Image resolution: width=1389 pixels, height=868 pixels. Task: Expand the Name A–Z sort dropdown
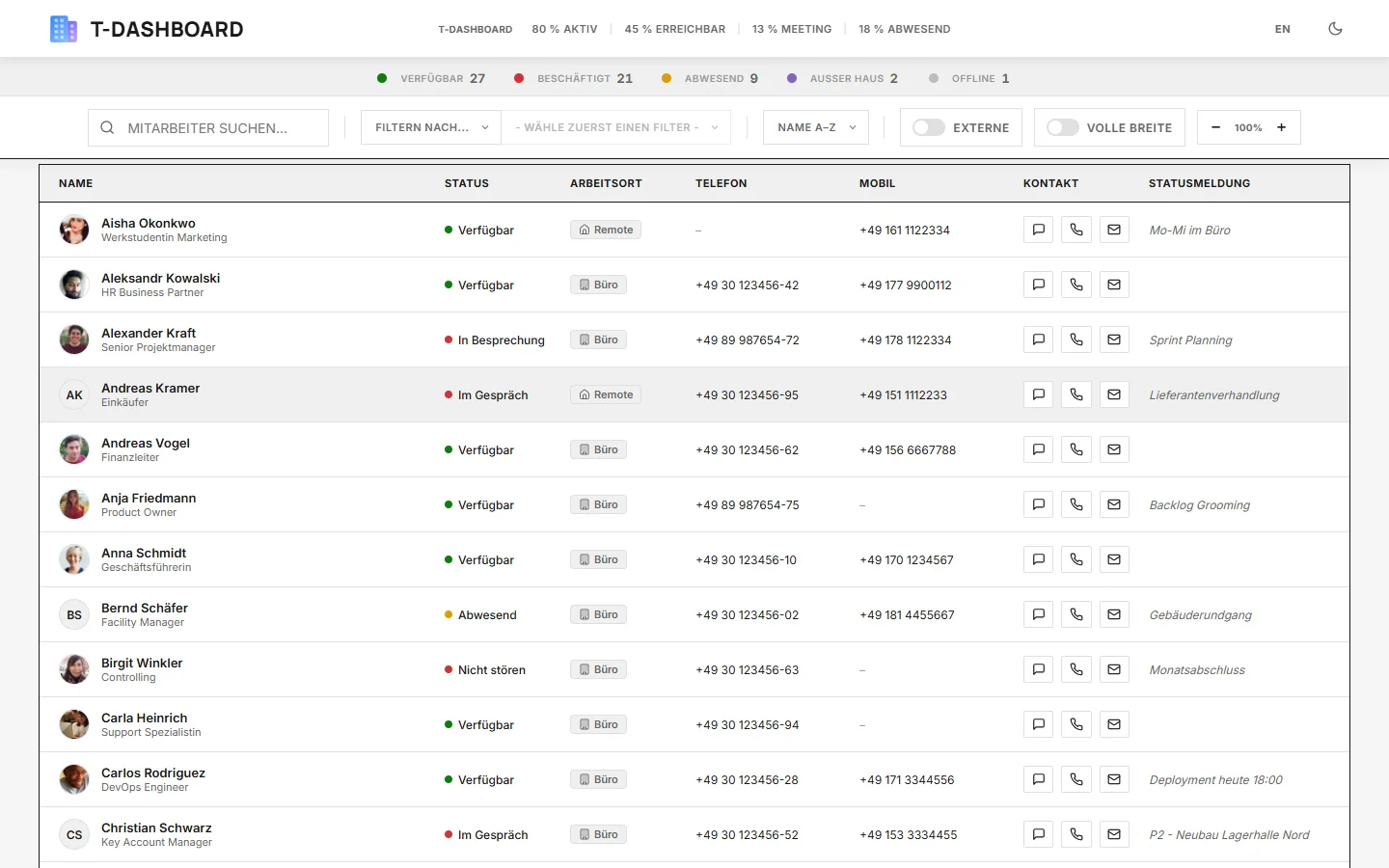tap(816, 127)
